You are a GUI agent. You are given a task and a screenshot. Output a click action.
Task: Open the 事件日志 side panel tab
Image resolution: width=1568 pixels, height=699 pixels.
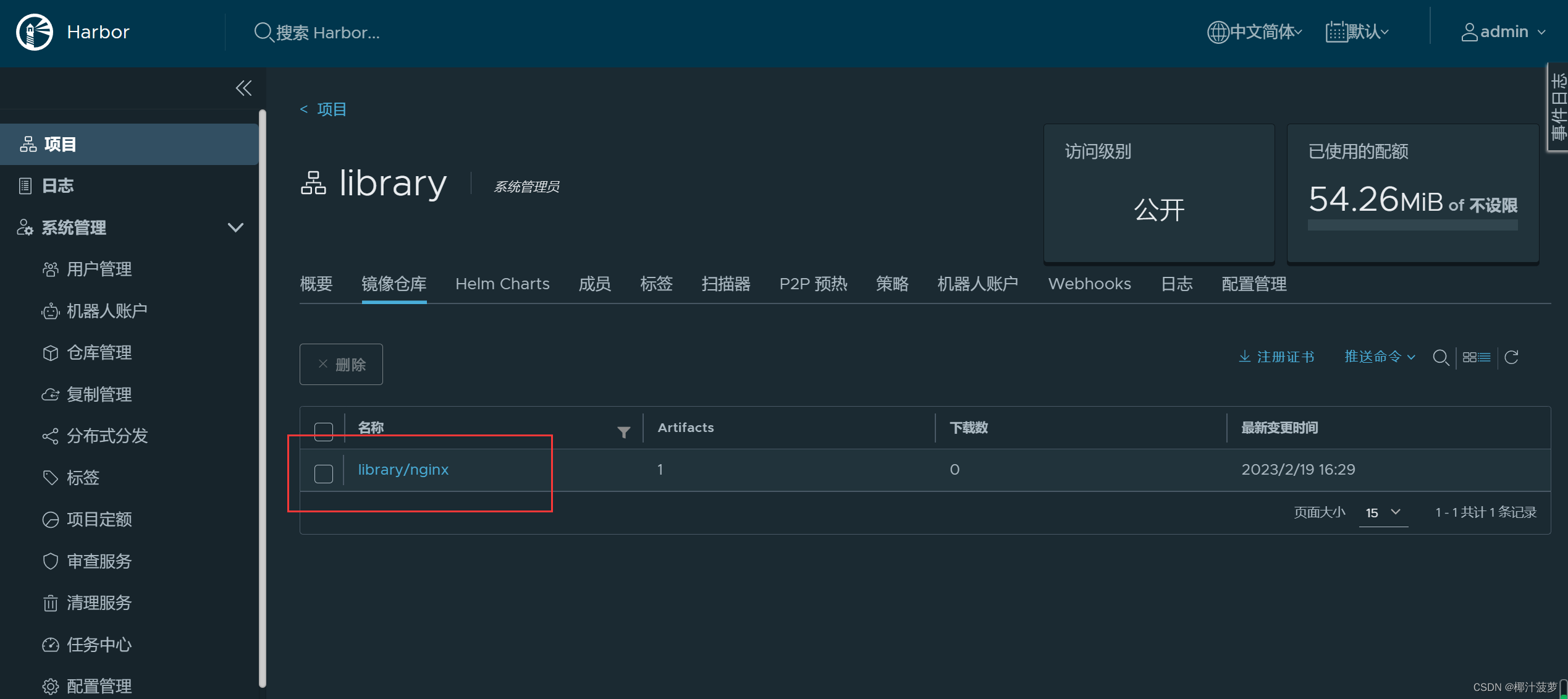tap(1558, 107)
